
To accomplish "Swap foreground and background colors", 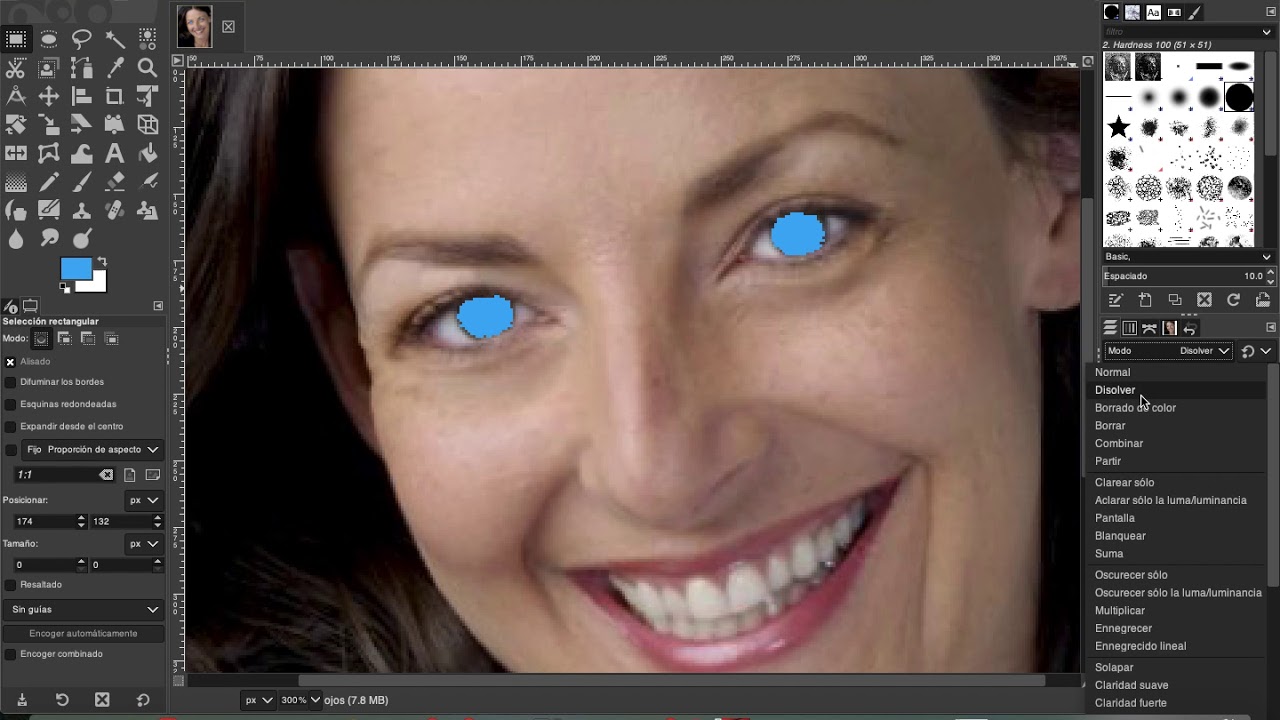I will pos(101,262).
